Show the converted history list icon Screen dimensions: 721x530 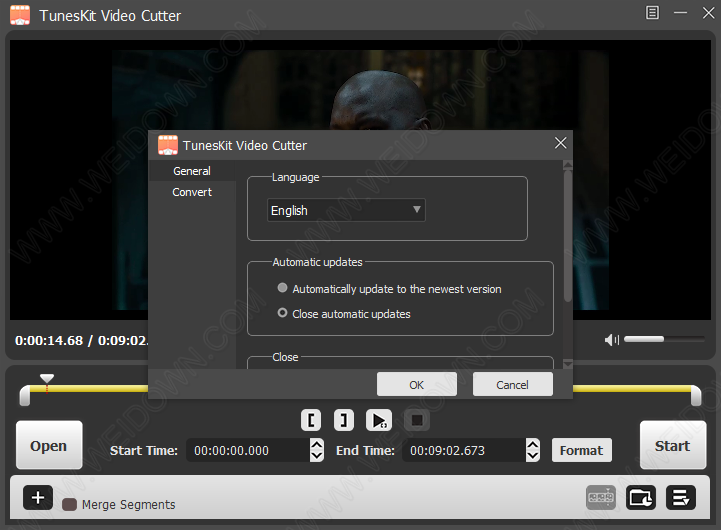click(681, 497)
